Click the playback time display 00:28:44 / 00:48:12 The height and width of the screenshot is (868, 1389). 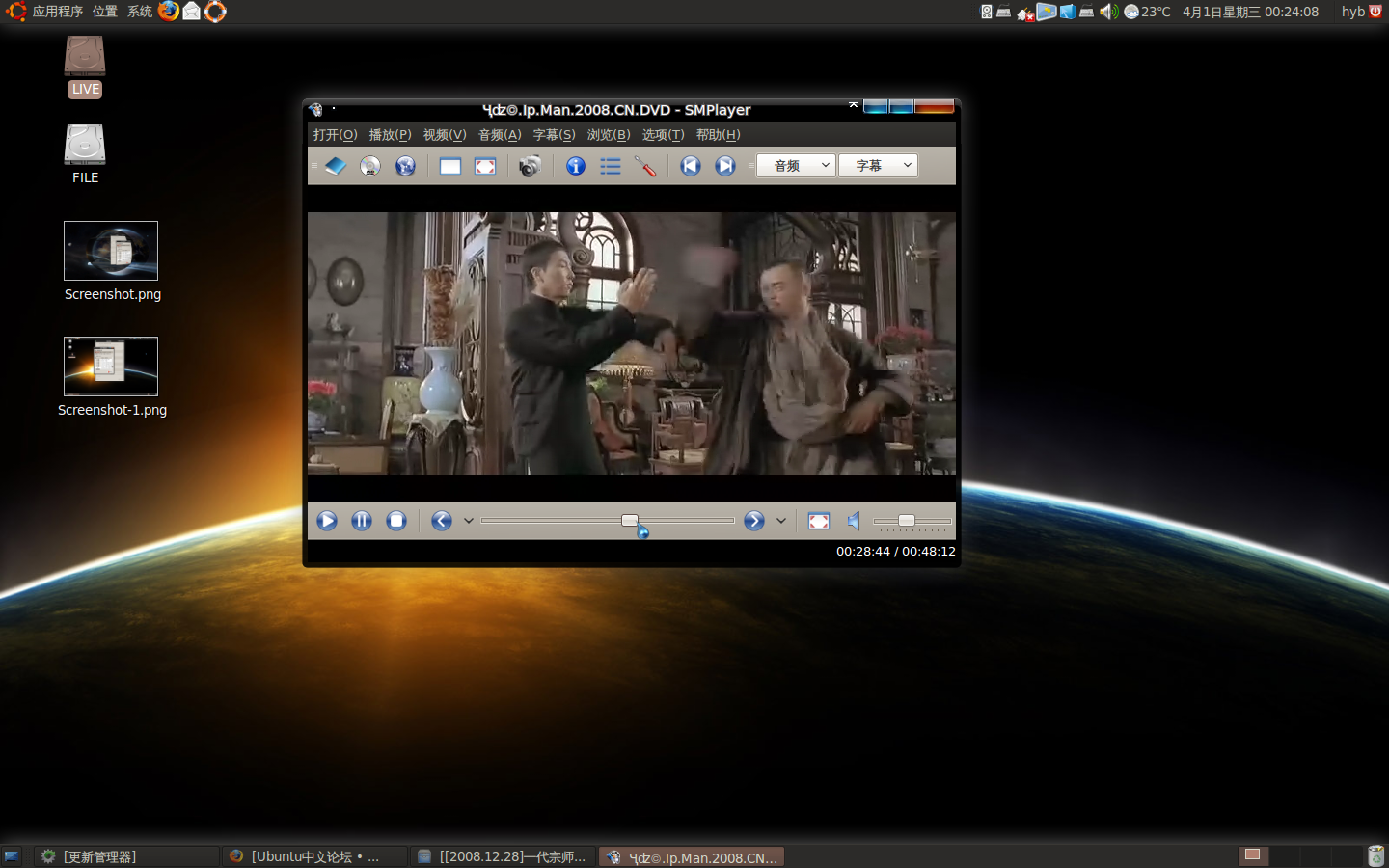(896, 552)
